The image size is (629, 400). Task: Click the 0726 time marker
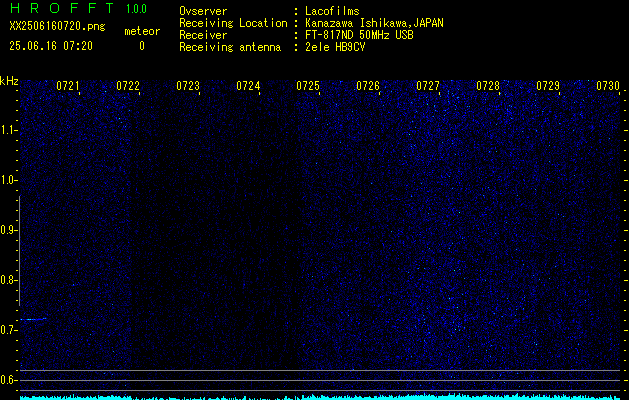click(x=368, y=86)
